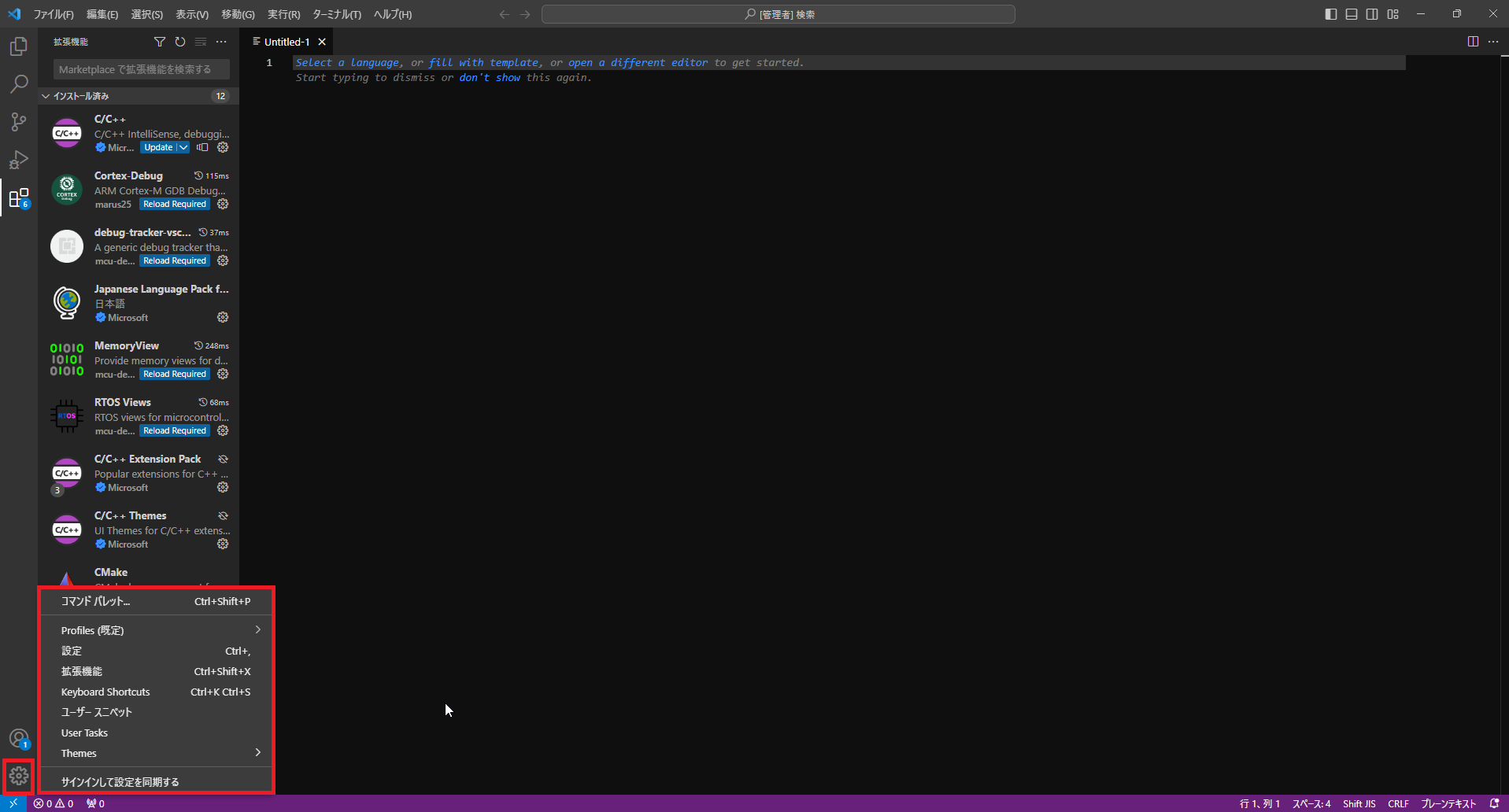Choose User Tasks from the menu

click(157, 733)
